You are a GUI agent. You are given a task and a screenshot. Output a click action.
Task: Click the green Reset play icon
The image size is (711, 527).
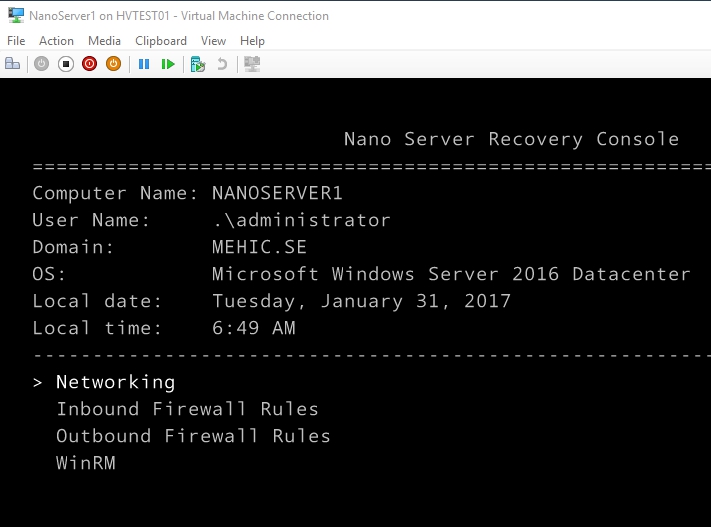(168, 64)
